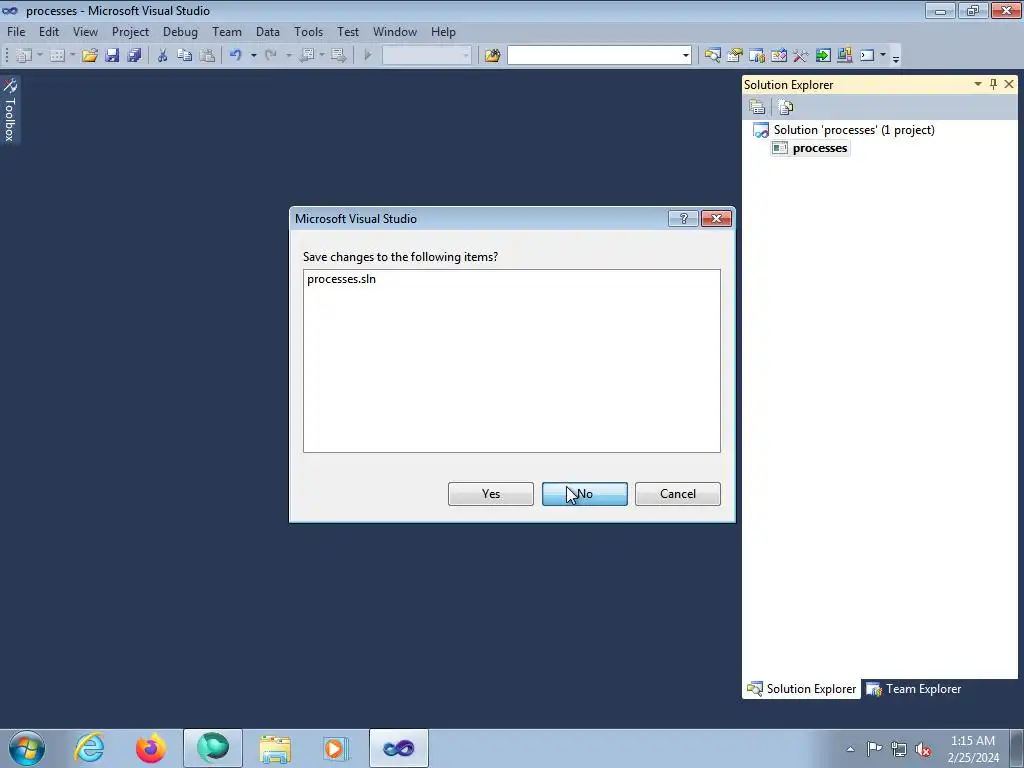Open the toolbar options overflow arrow
Viewport: 1024px width, 768px height.
click(x=896, y=58)
